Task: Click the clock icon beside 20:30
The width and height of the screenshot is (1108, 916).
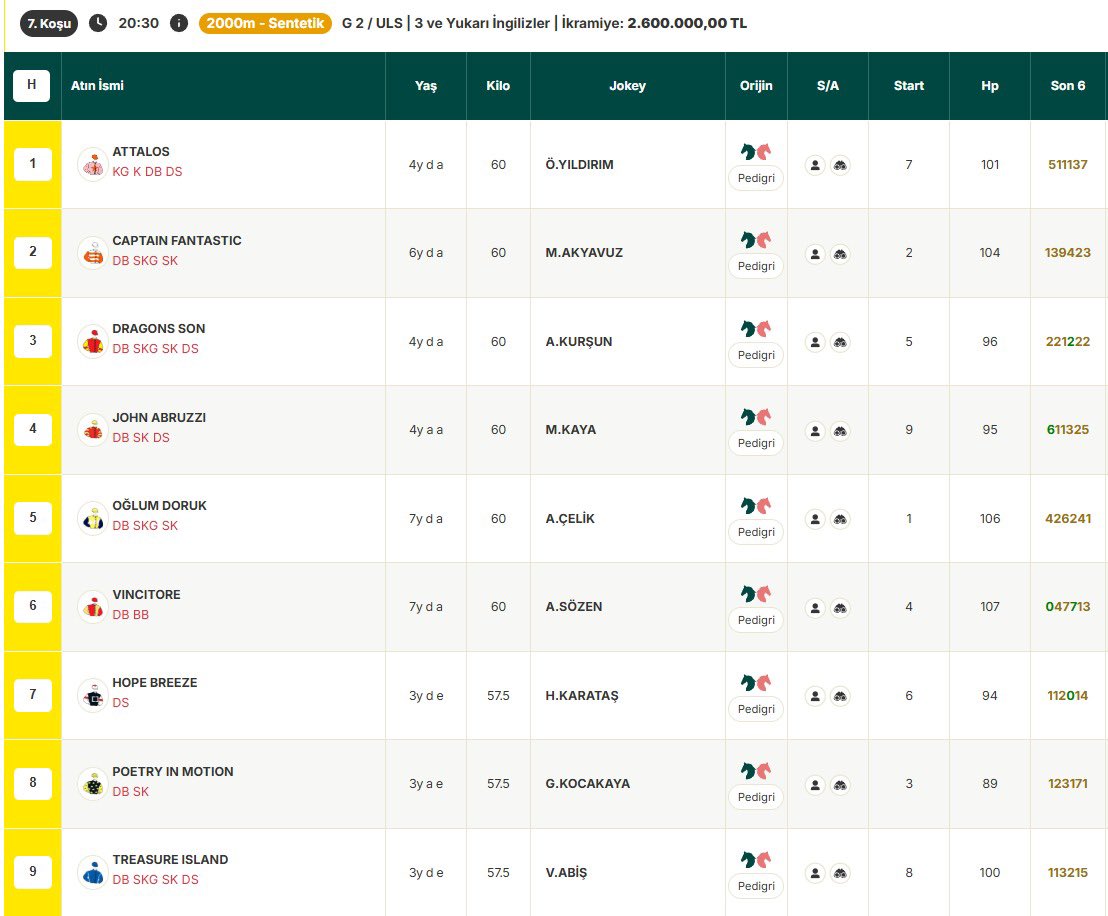Action: pyautogui.click(x=98, y=23)
